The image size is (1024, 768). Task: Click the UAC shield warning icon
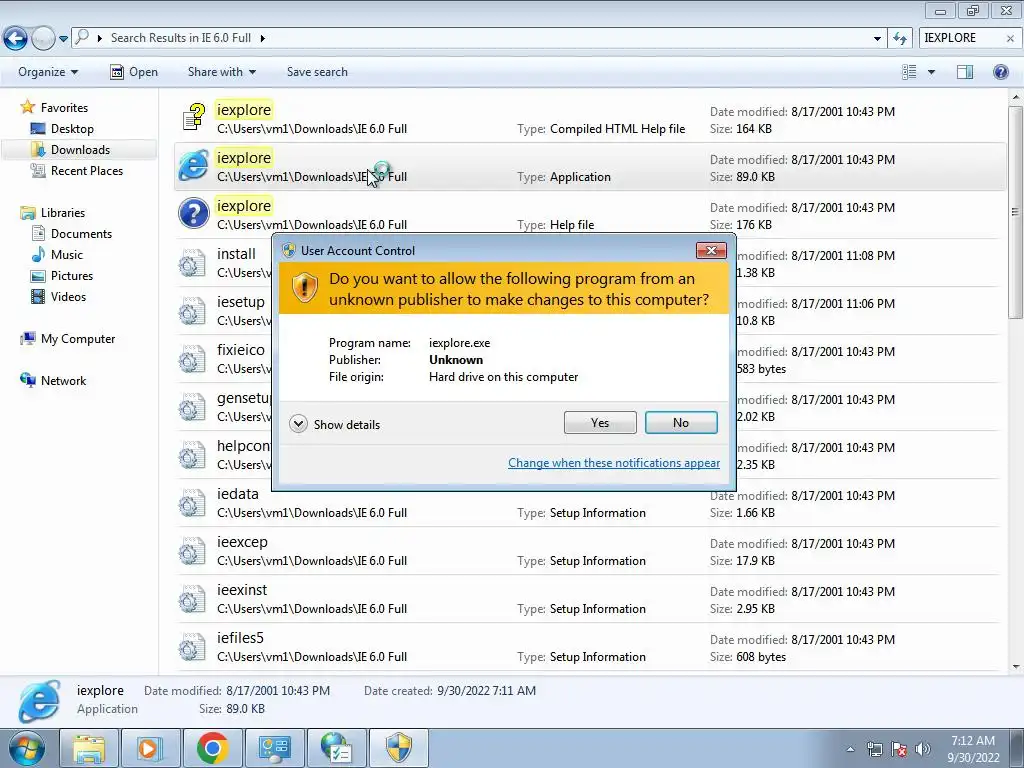[x=304, y=287]
